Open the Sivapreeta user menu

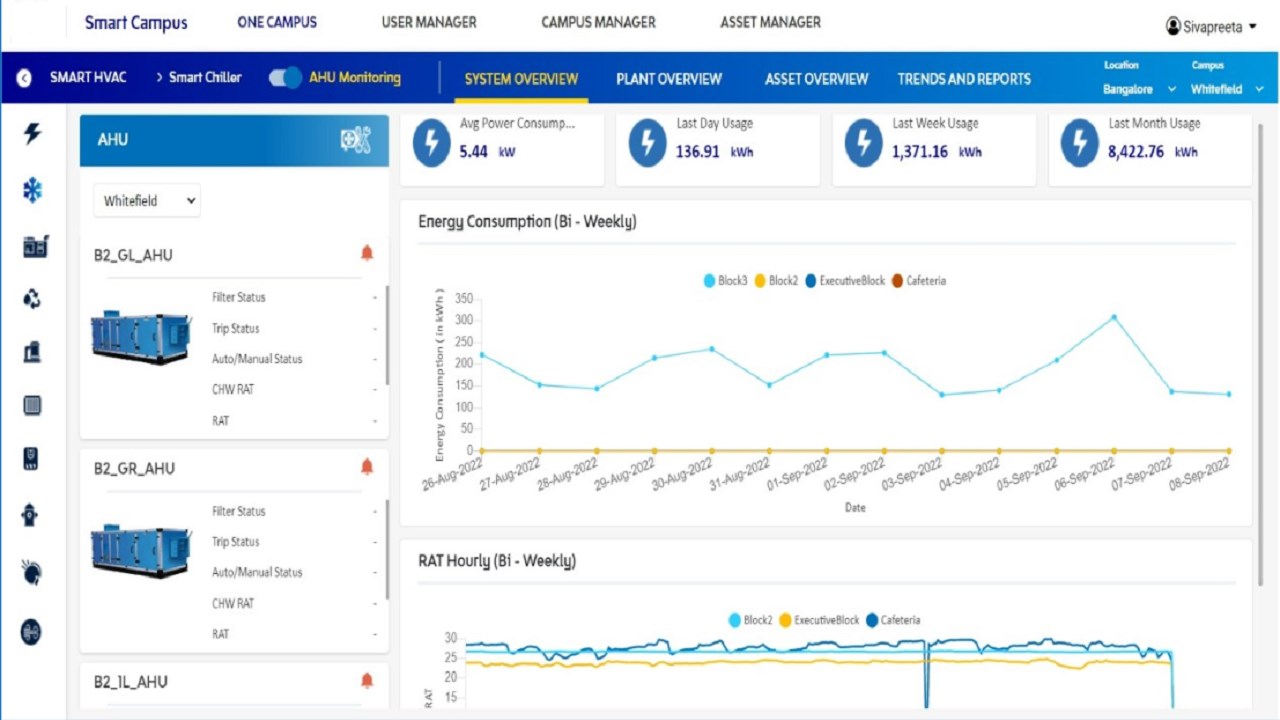(x=1211, y=27)
